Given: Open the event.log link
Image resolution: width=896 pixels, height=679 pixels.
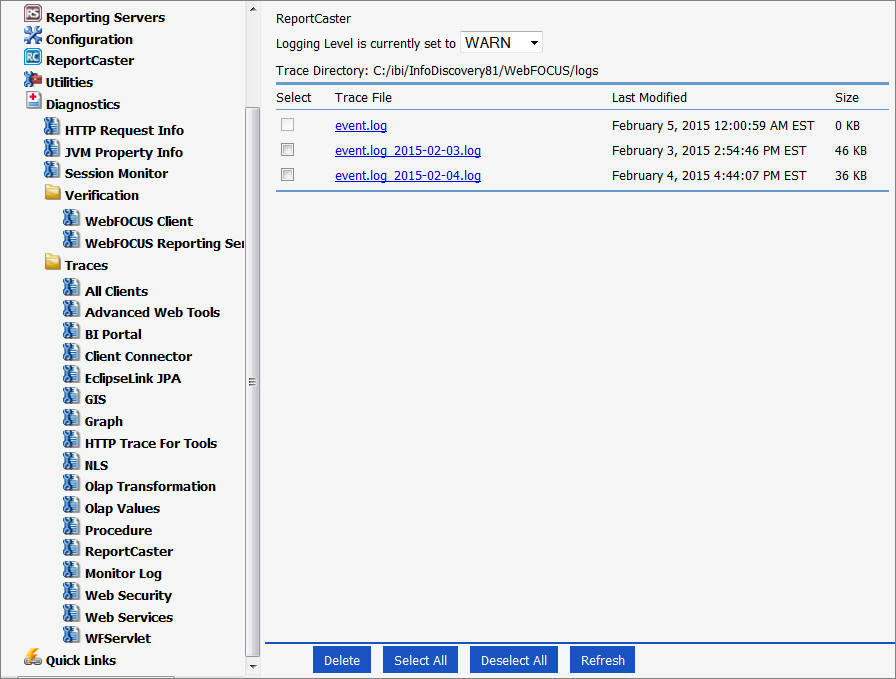Looking at the screenshot, I should pyautogui.click(x=361, y=126).
